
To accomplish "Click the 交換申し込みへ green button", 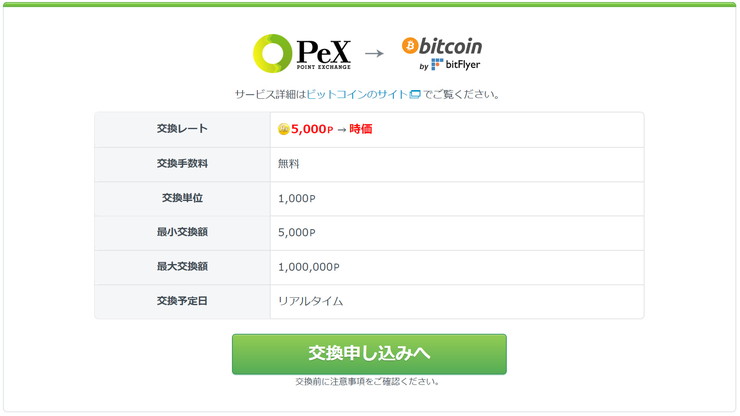I will 369,354.
